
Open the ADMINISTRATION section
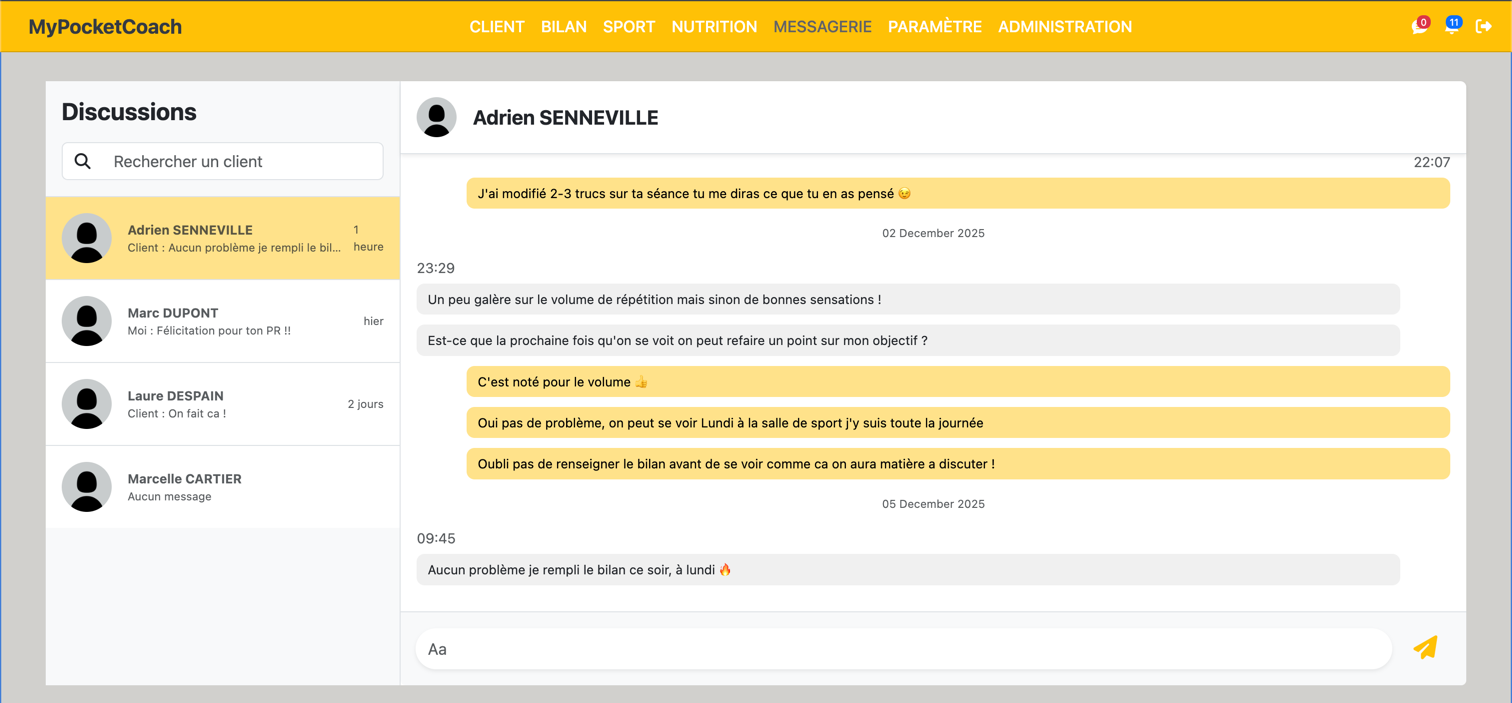click(1064, 27)
